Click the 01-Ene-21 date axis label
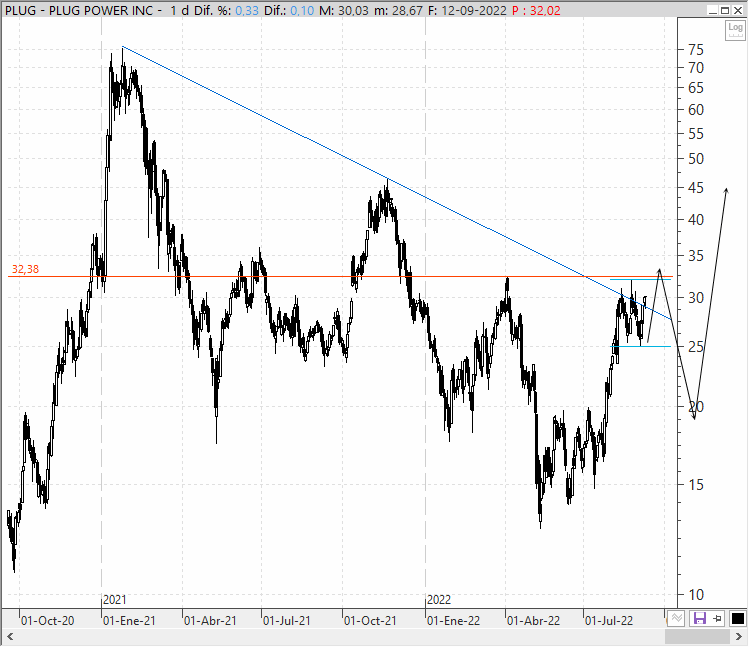This screenshot has width=749, height=647. point(129,621)
